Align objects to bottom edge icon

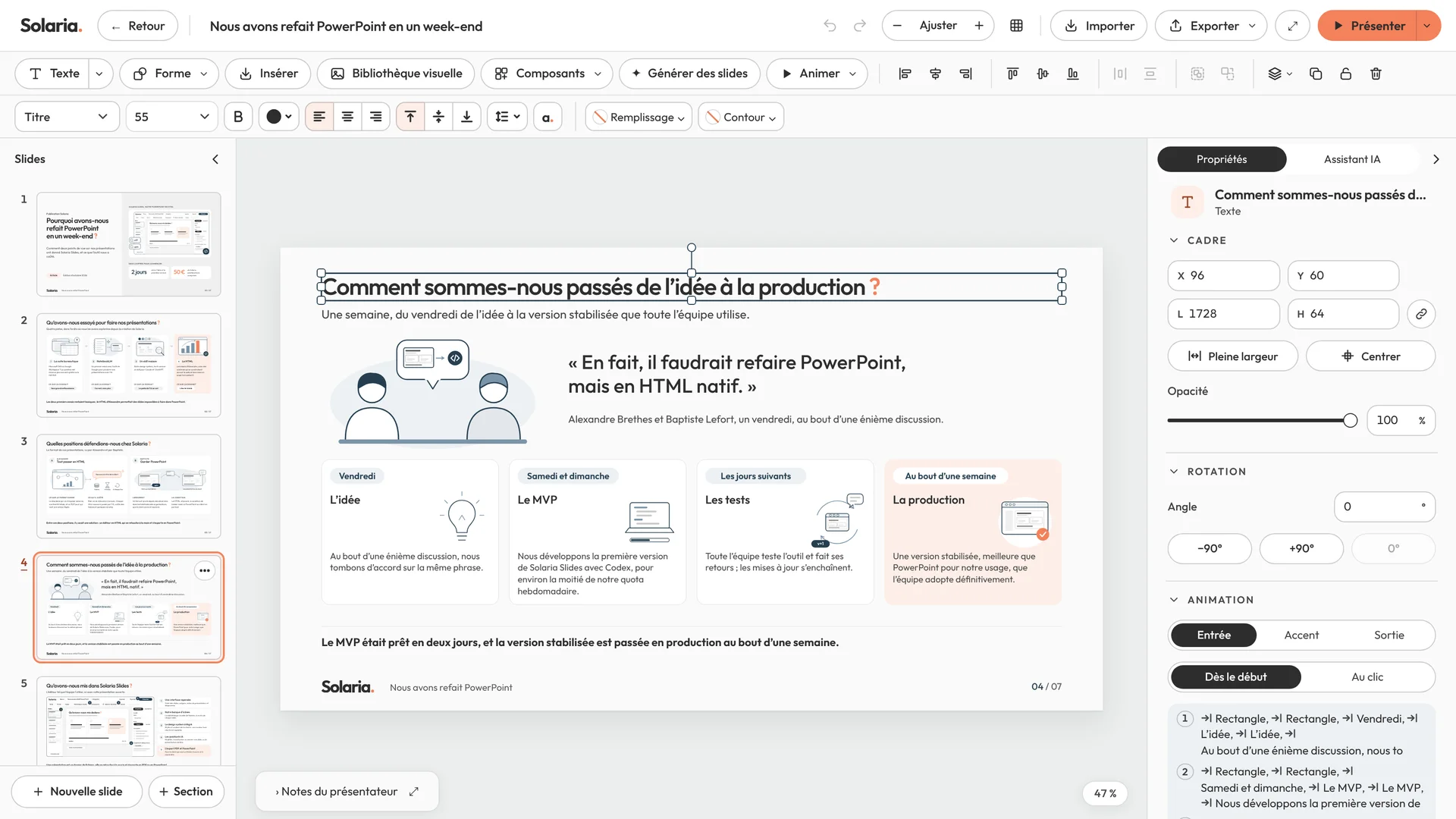click(x=1073, y=74)
